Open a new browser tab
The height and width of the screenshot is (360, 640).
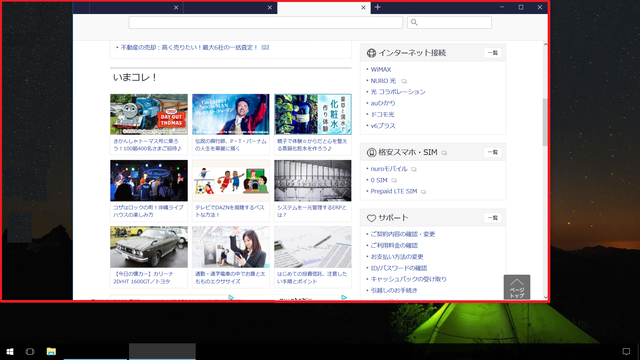pos(378,7)
